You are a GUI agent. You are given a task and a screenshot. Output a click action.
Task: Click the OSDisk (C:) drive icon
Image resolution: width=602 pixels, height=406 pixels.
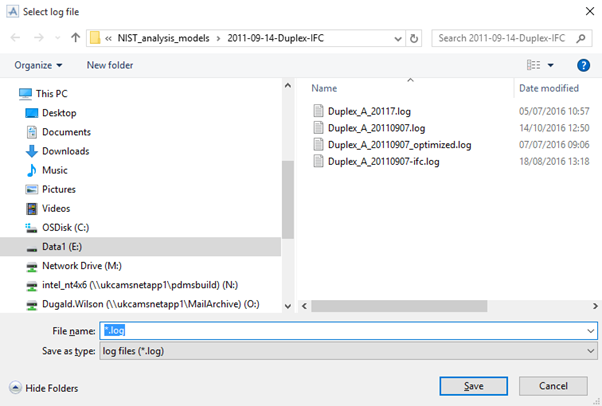point(32,227)
